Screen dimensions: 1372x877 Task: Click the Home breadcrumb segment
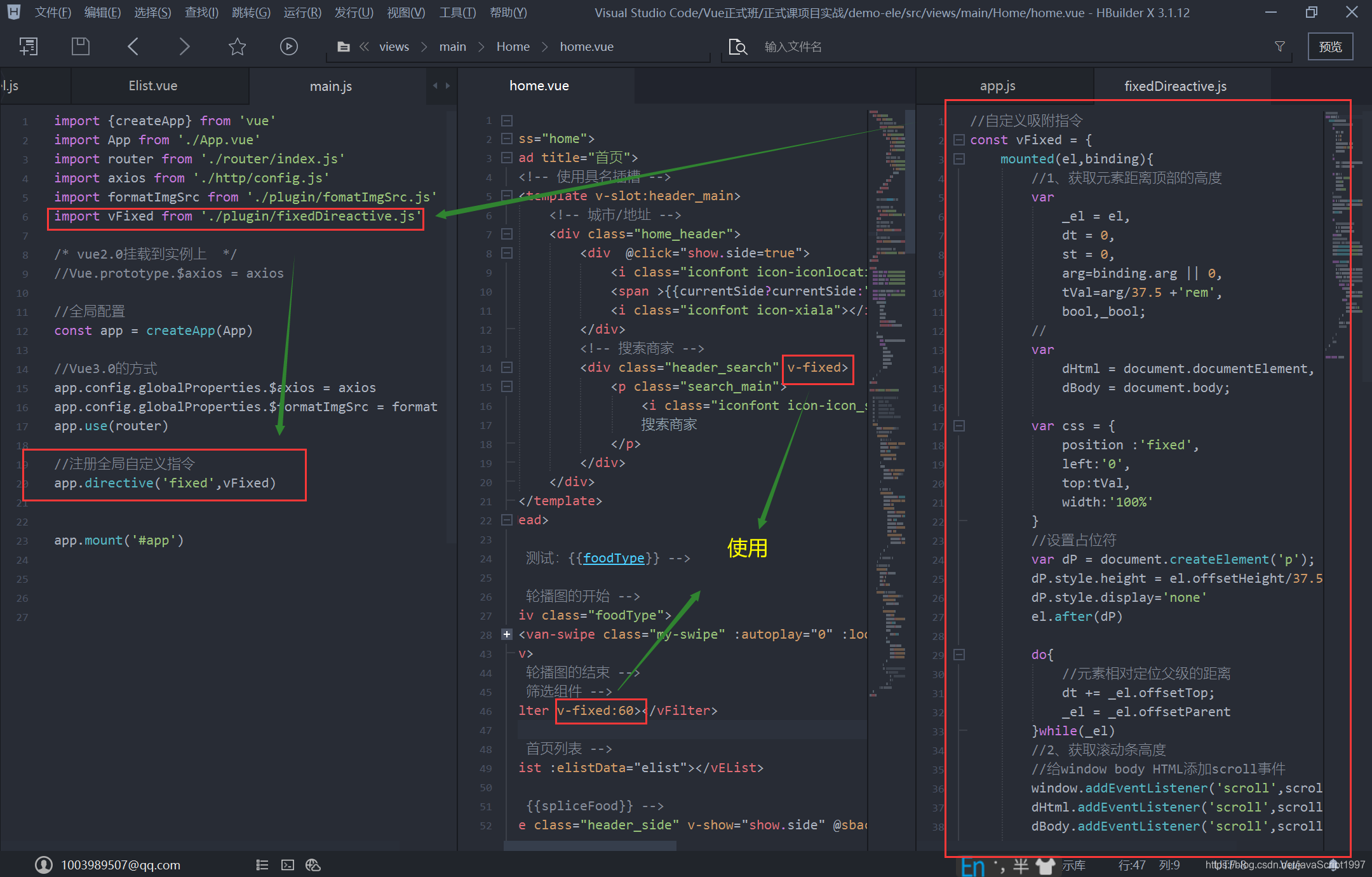(x=513, y=46)
